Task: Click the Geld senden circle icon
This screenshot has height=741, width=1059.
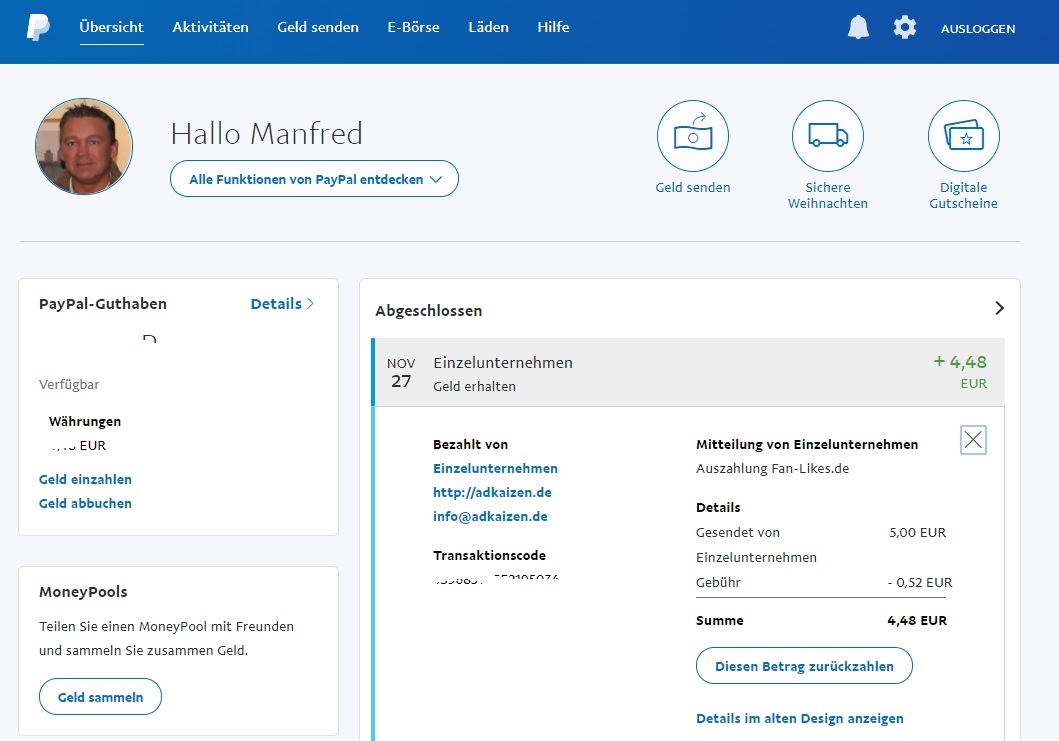Action: pos(693,137)
